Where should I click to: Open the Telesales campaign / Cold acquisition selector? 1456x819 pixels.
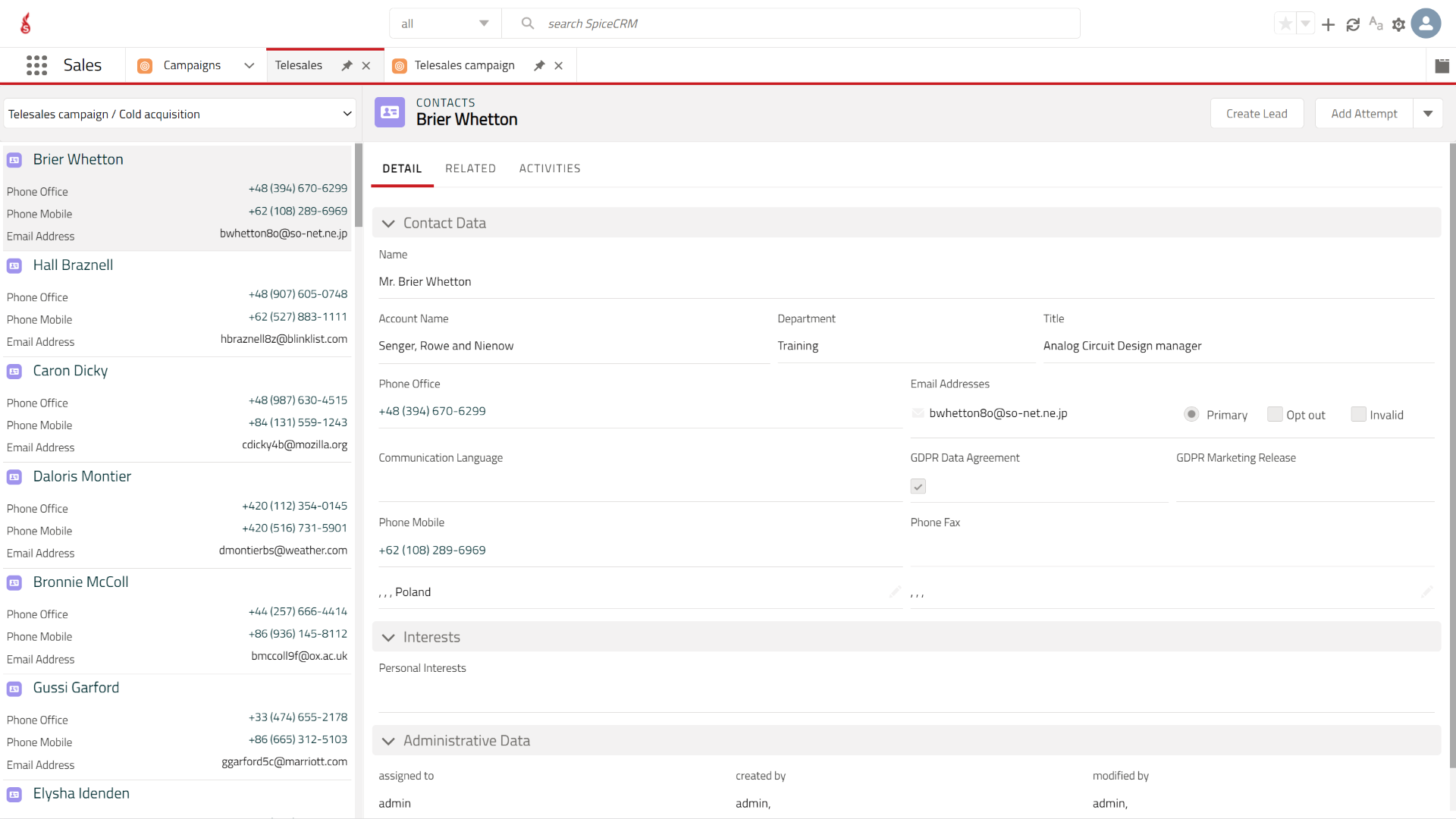(180, 114)
